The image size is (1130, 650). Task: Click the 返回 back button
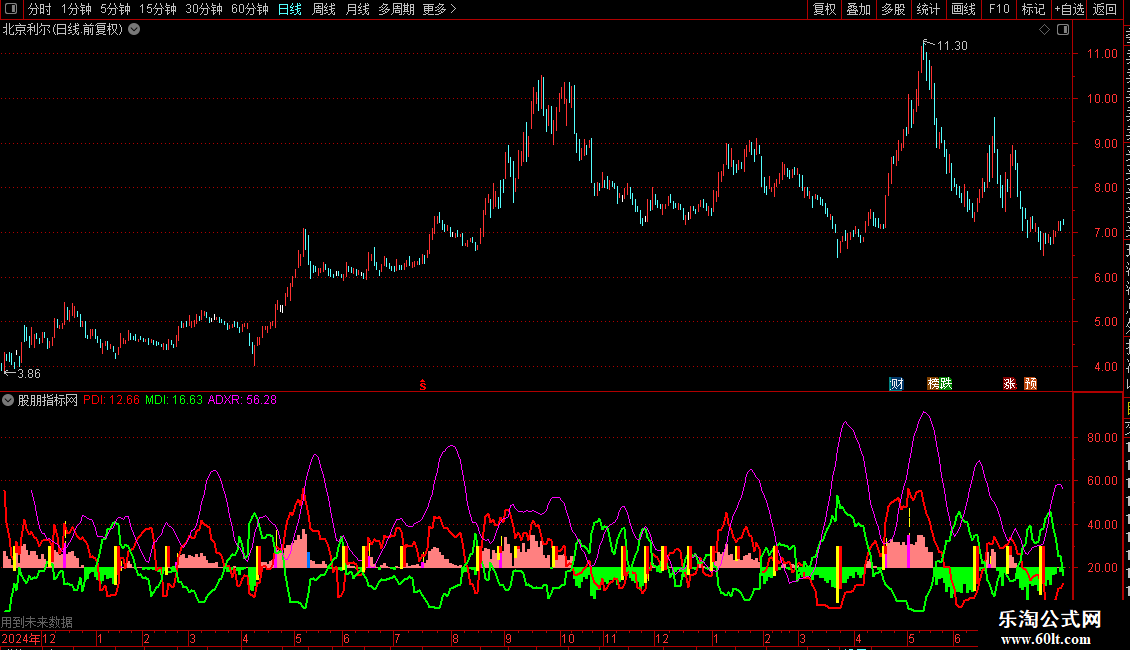[x=1104, y=9]
